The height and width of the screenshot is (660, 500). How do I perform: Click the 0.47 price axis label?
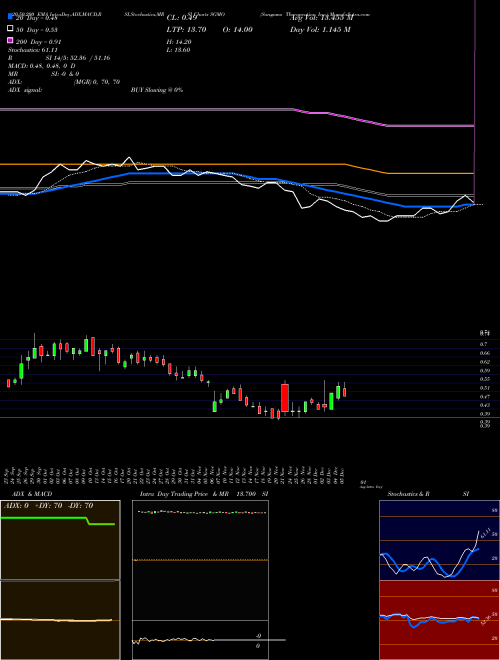pos(484,397)
